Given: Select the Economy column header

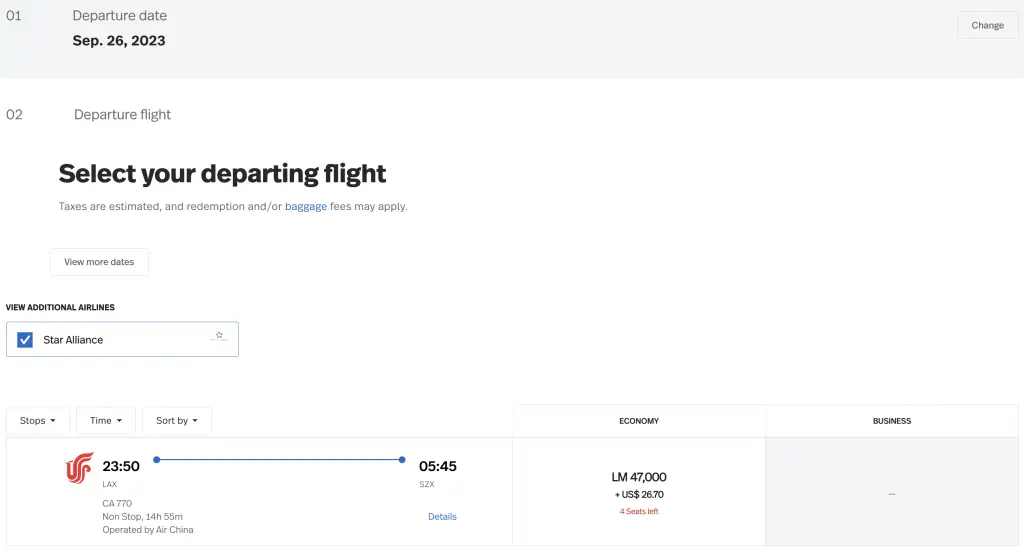Looking at the screenshot, I should (x=639, y=421).
